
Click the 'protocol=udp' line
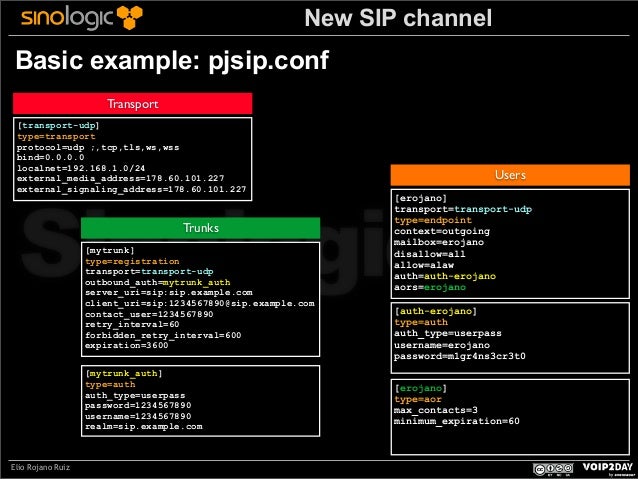coord(98,147)
